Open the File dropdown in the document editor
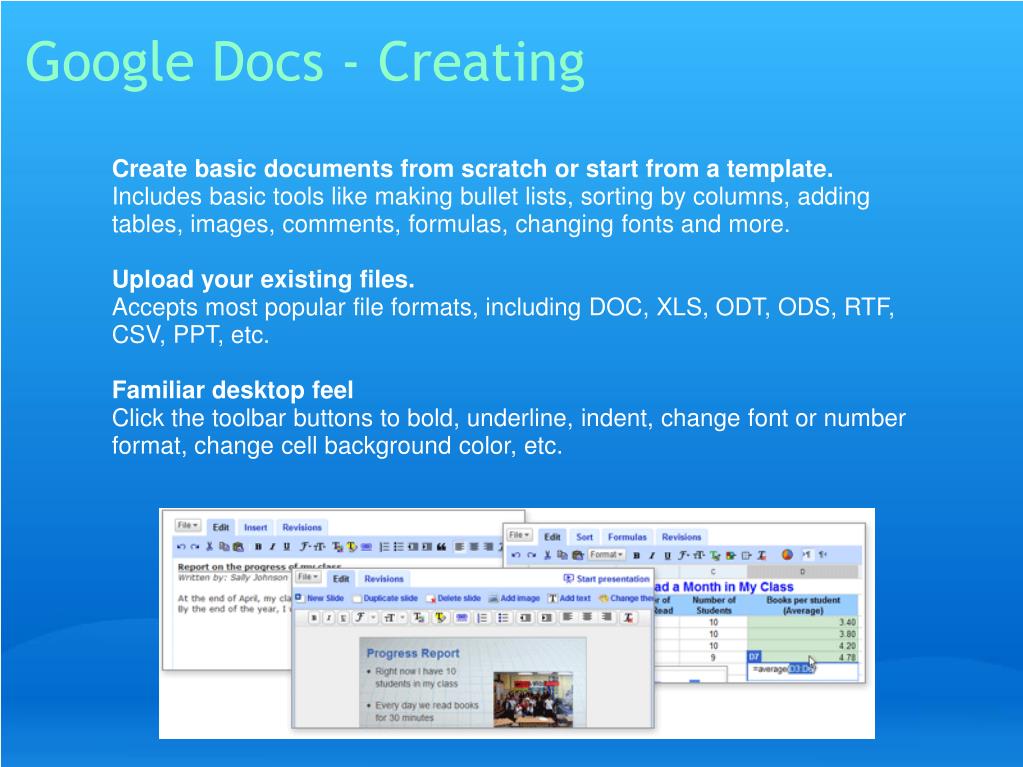1023x767 pixels. (188, 525)
